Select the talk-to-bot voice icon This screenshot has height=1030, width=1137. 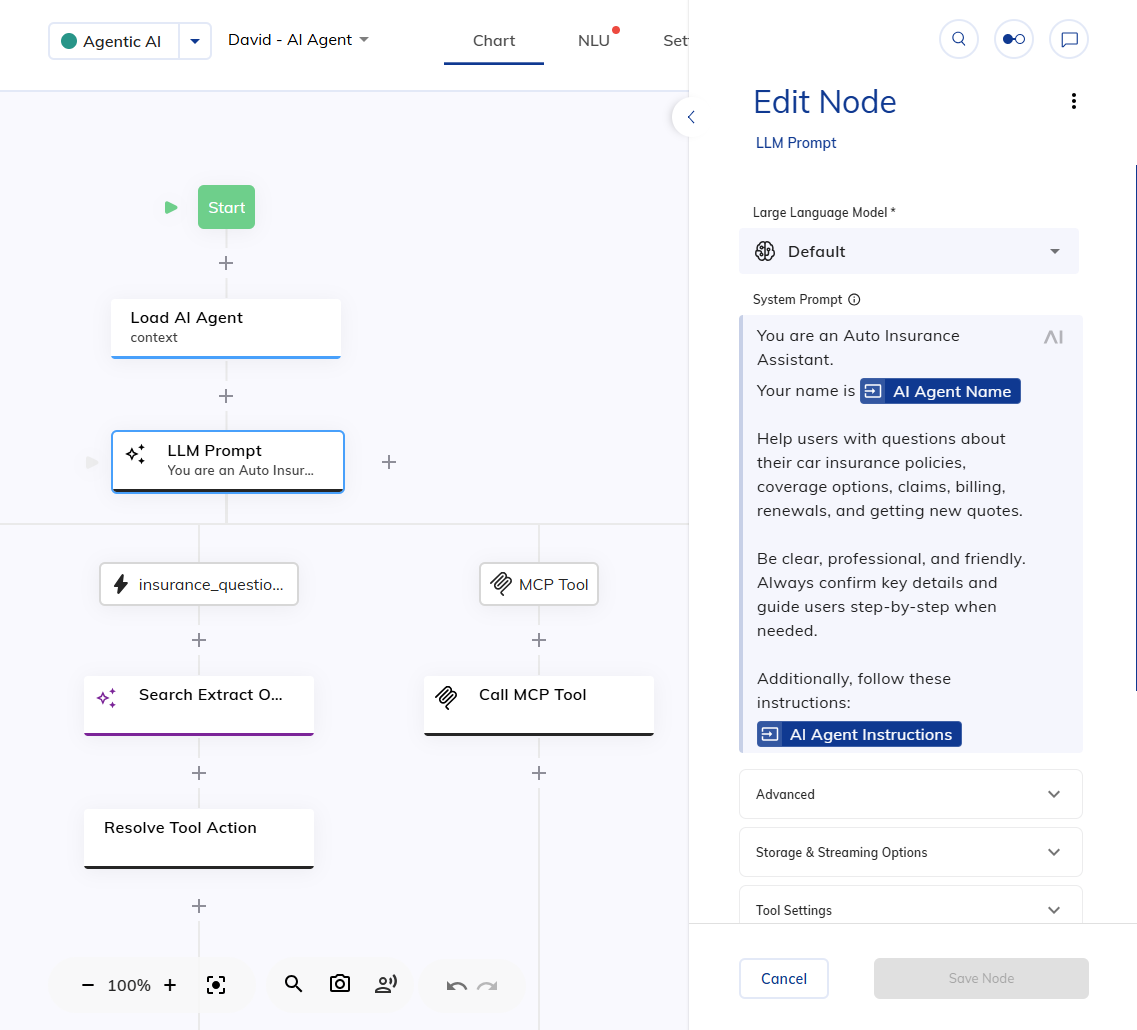pyautogui.click(x=386, y=984)
